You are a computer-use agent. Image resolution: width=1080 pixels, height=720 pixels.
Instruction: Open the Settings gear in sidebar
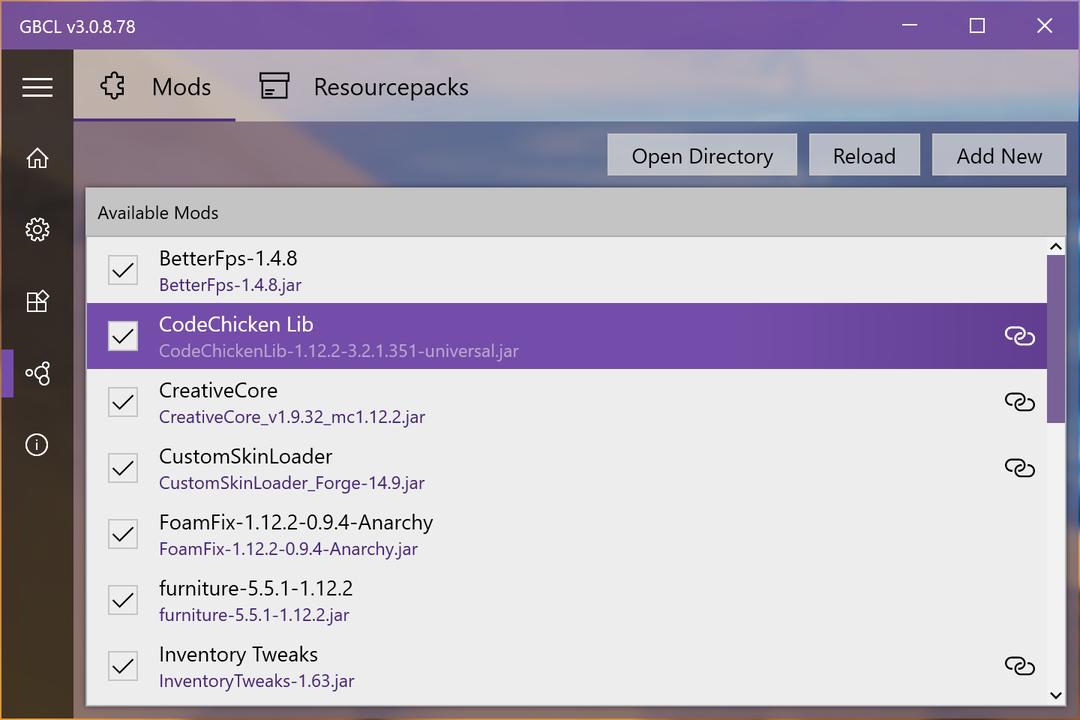37,230
